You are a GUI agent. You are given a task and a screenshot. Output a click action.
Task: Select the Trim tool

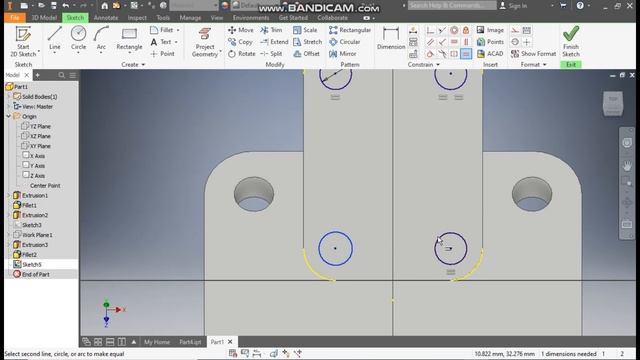[271, 30]
